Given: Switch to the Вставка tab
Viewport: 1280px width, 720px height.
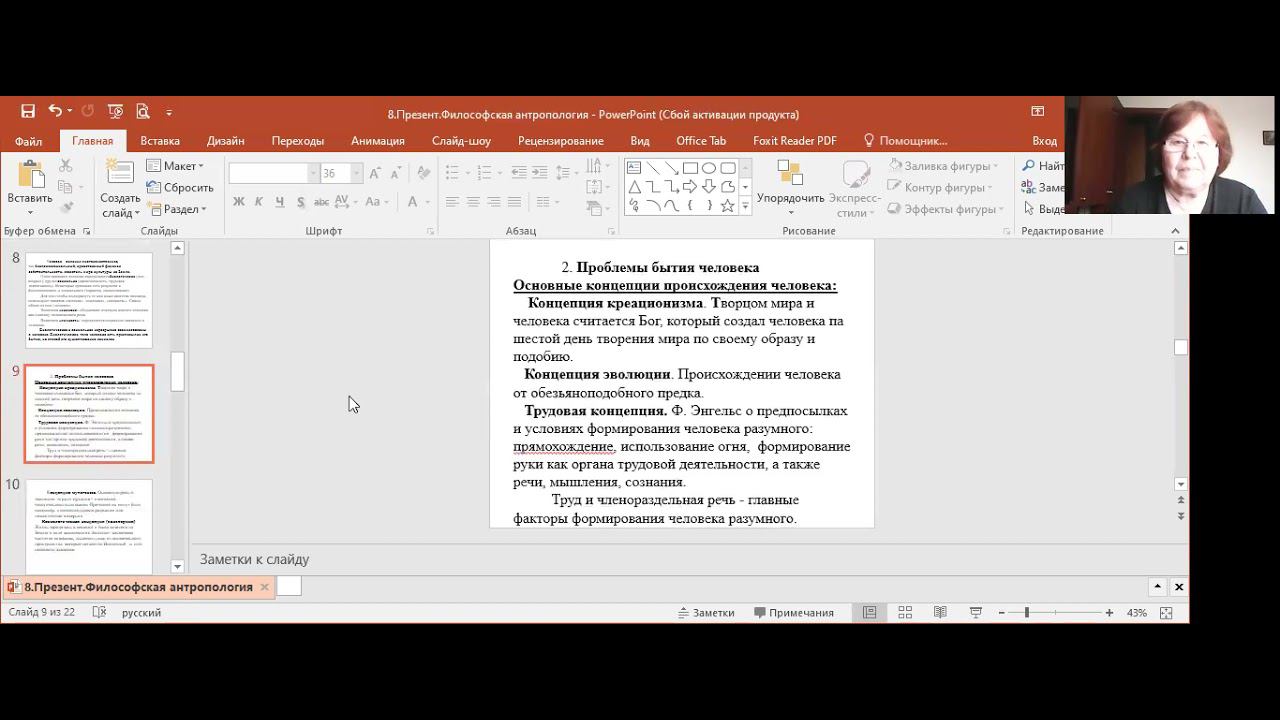Looking at the screenshot, I should pos(160,141).
